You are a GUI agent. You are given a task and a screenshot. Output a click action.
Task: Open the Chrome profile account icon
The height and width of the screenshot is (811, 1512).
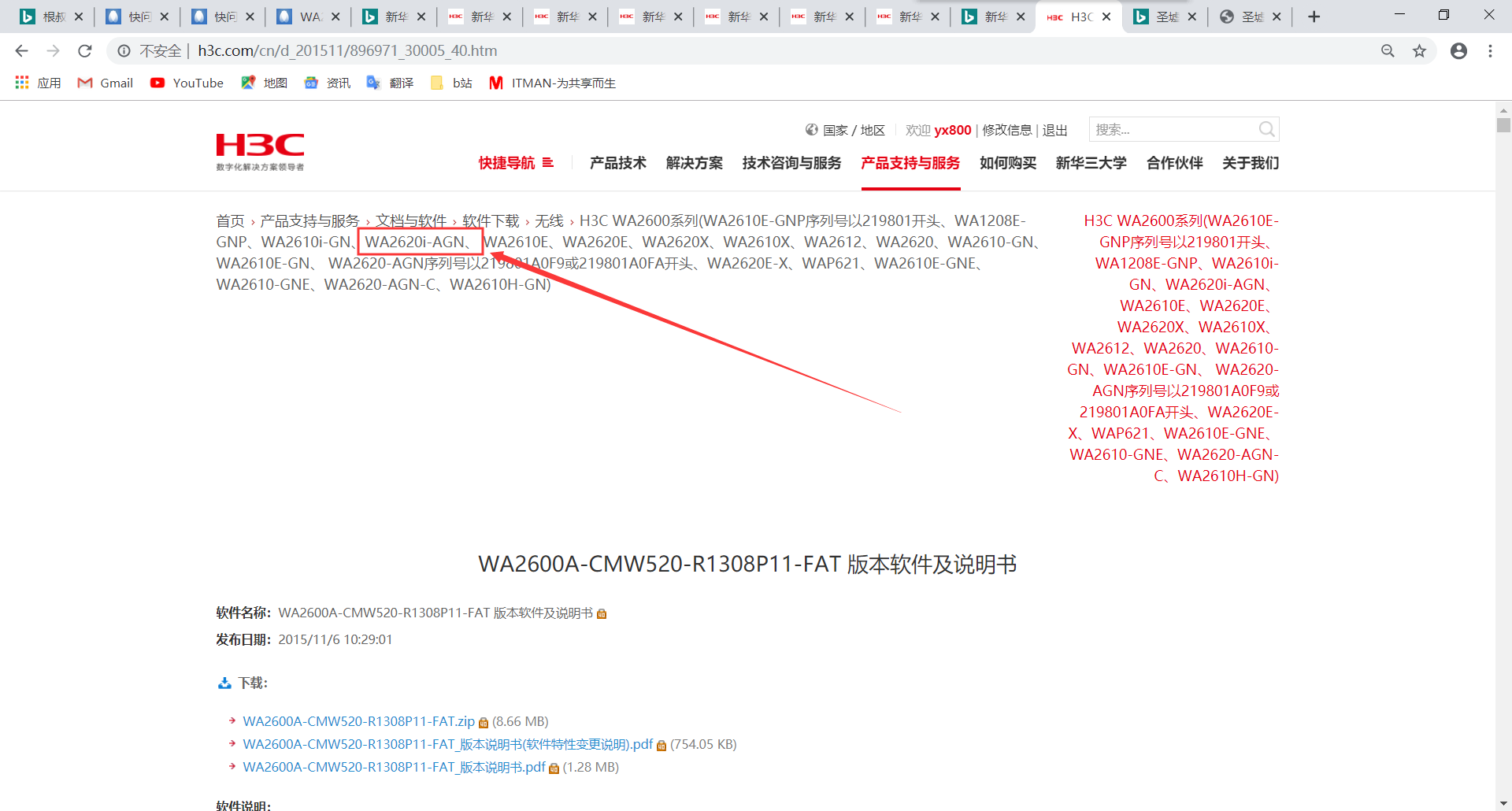(x=1458, y=51)
